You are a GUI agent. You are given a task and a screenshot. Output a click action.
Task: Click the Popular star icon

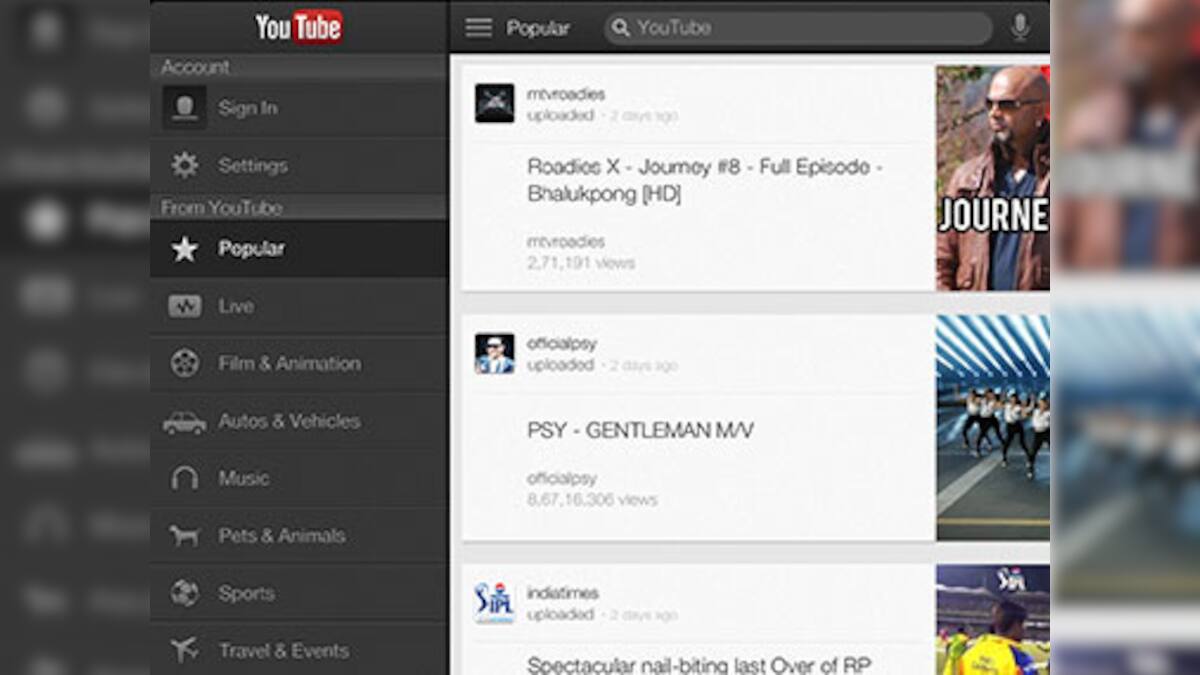(x=185, y=249)
